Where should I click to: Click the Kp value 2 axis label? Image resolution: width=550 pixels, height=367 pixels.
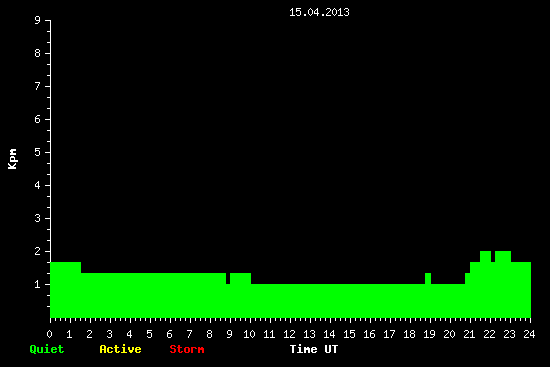(38, 251)
